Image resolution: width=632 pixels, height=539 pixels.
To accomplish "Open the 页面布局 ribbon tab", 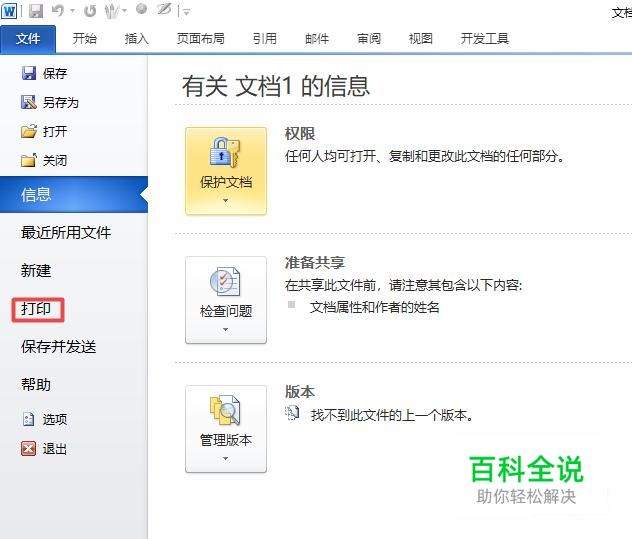I will click(x=201, y=39).
